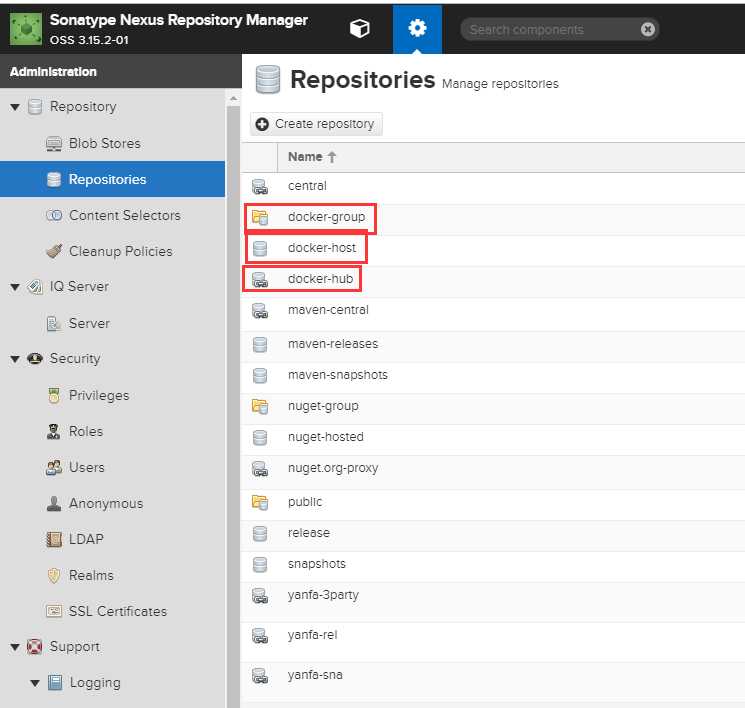Click the Realms shield icon

(54, 575)
